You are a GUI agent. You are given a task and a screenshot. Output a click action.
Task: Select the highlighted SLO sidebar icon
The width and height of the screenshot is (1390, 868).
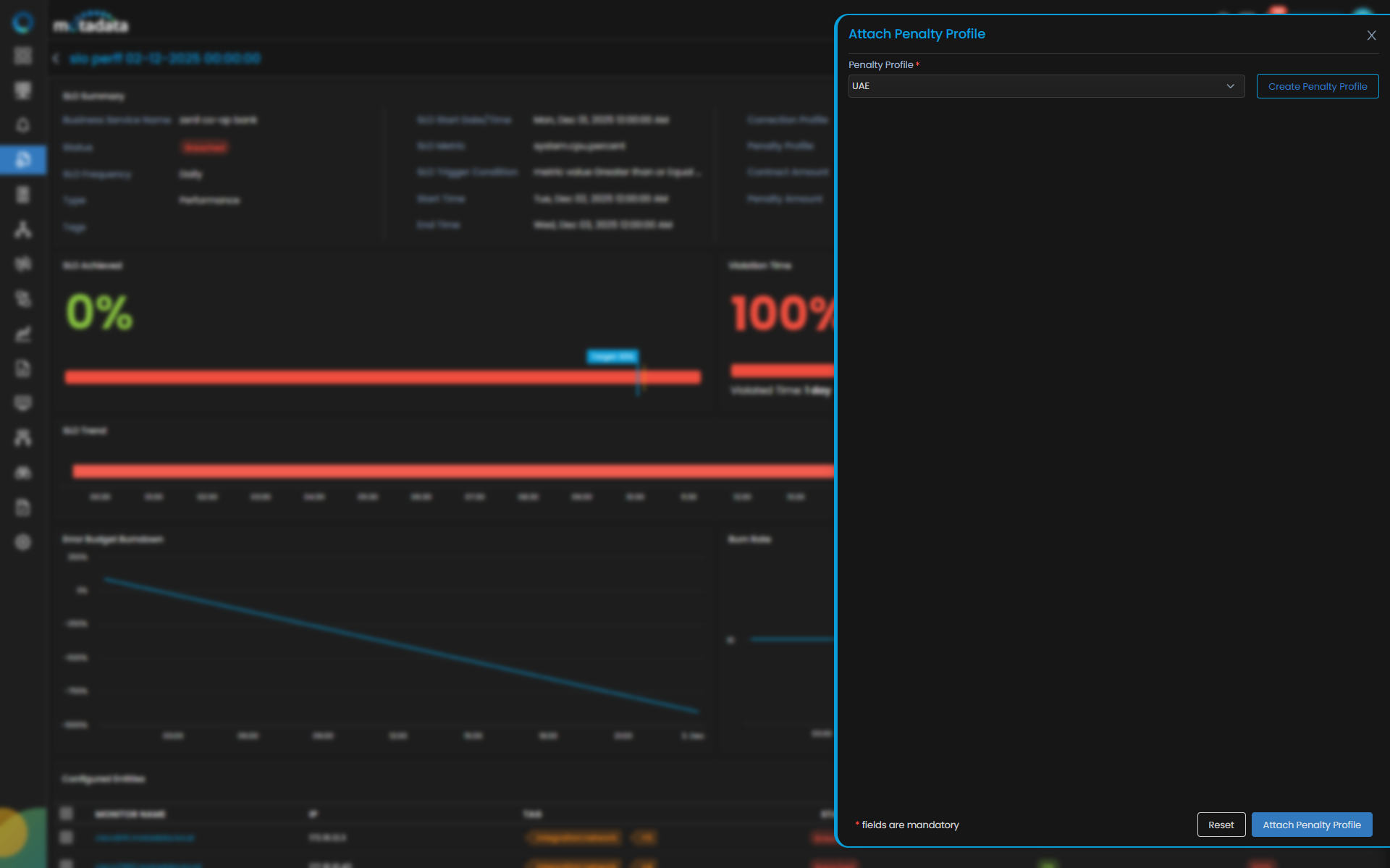23,159
